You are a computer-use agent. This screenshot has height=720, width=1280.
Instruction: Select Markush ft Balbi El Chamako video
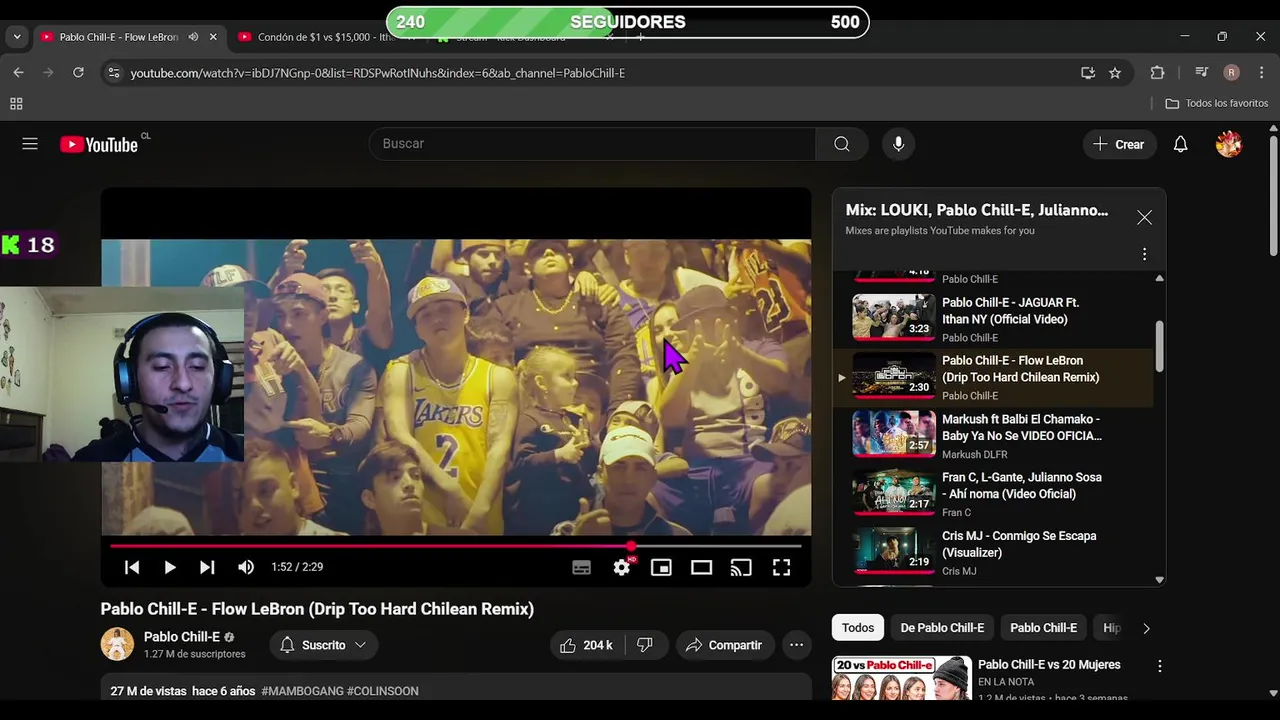click(x=992, y=436)
